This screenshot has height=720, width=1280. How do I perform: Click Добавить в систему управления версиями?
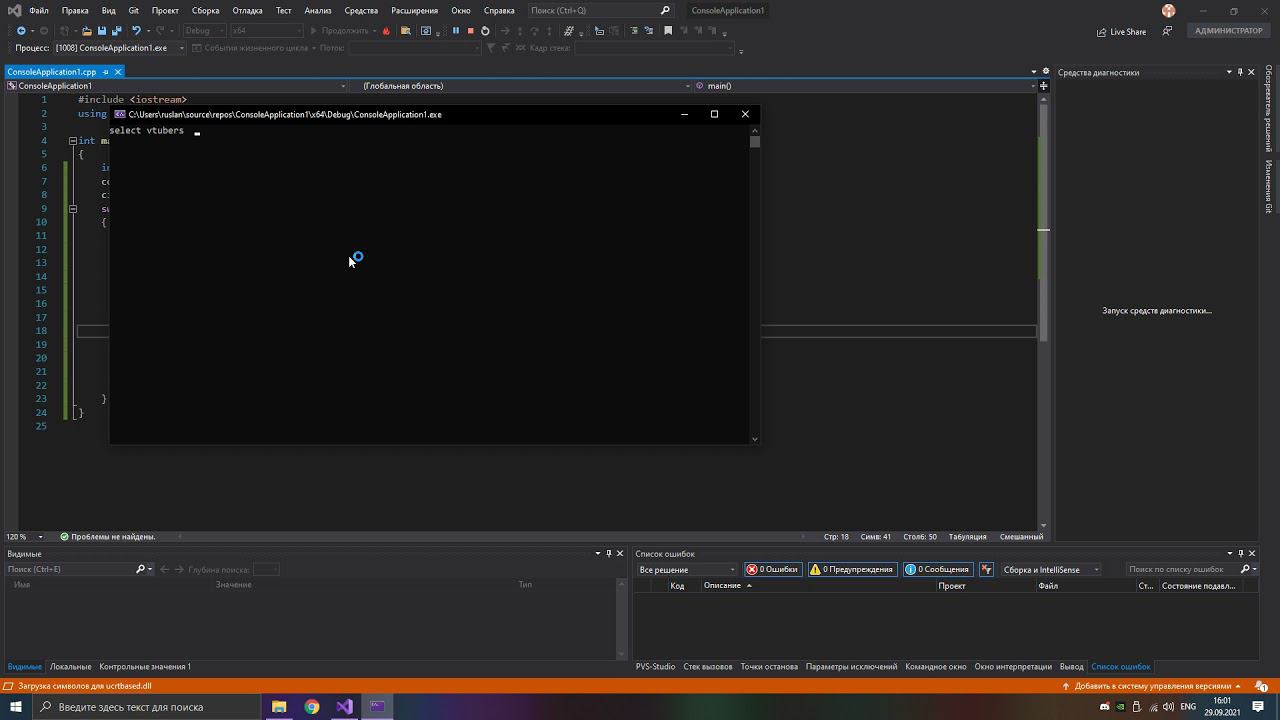[x=1151, y=687]
